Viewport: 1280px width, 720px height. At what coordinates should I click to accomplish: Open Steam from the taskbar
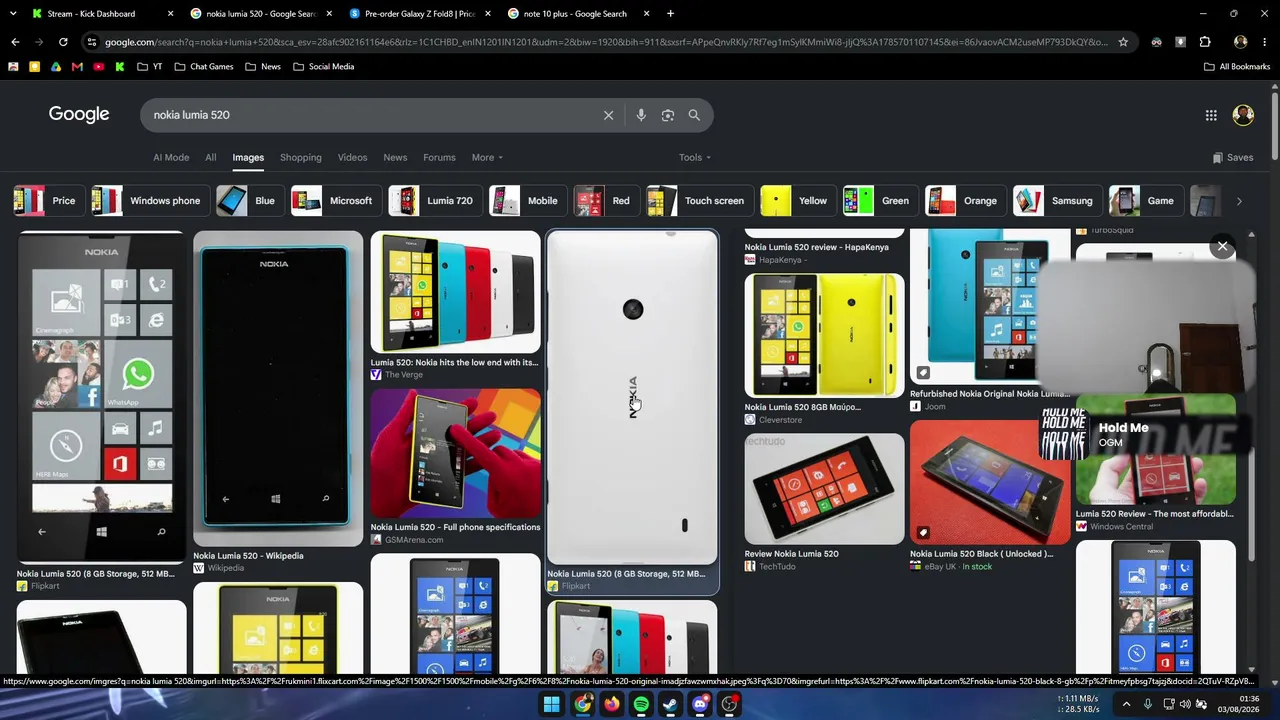point(670,704)
